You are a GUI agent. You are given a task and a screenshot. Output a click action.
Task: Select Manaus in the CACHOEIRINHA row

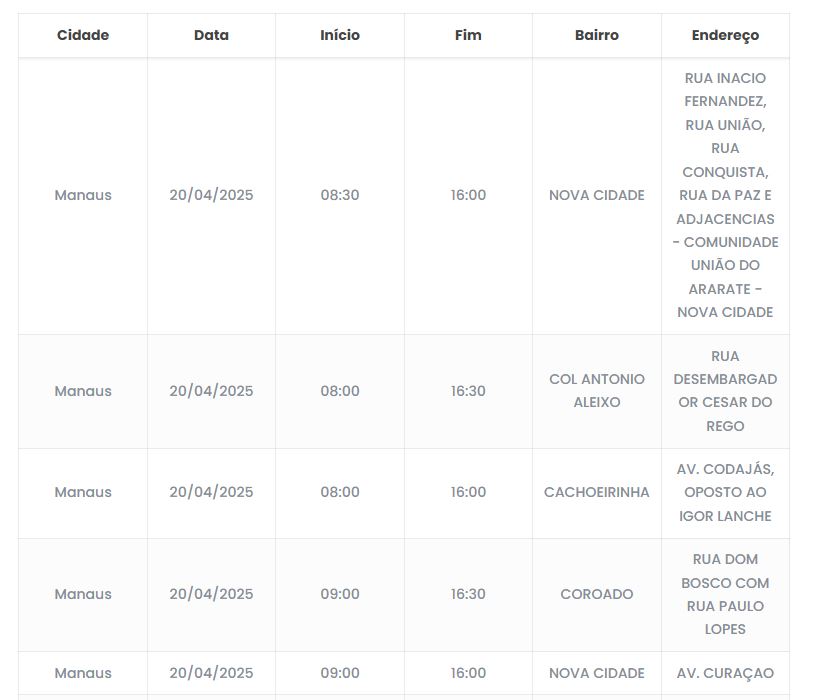(x=83, y=492)
